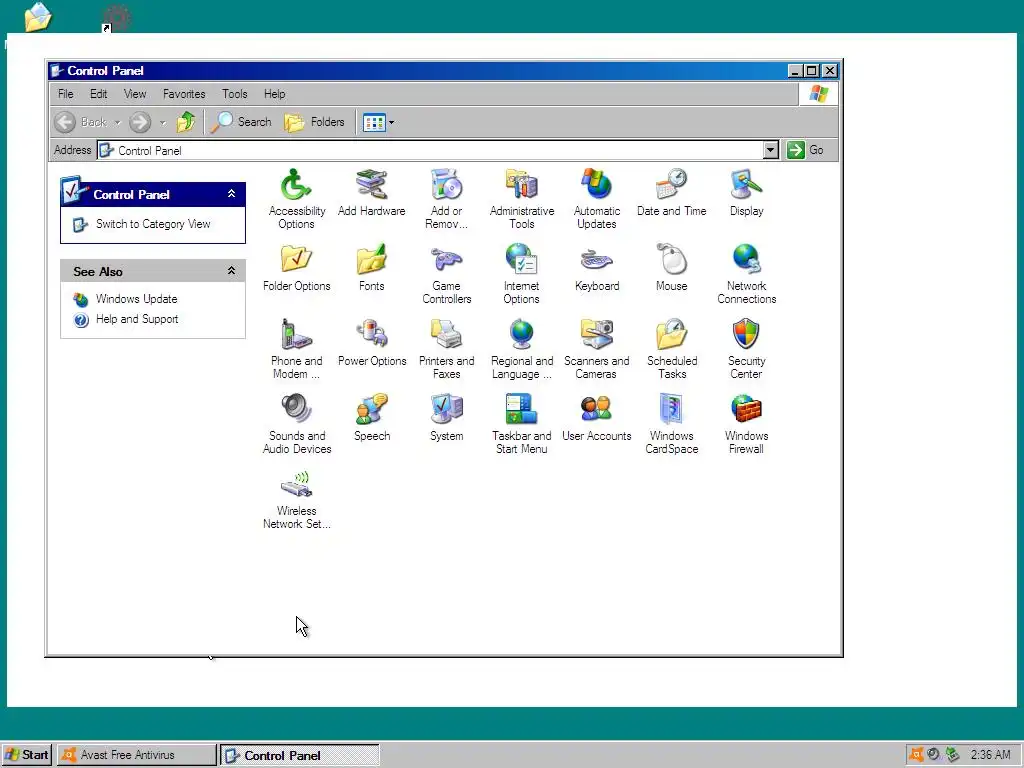This screenshot has width=1024, height=768.
Task: Open the Start menu
Action: [x=27, y=755]
